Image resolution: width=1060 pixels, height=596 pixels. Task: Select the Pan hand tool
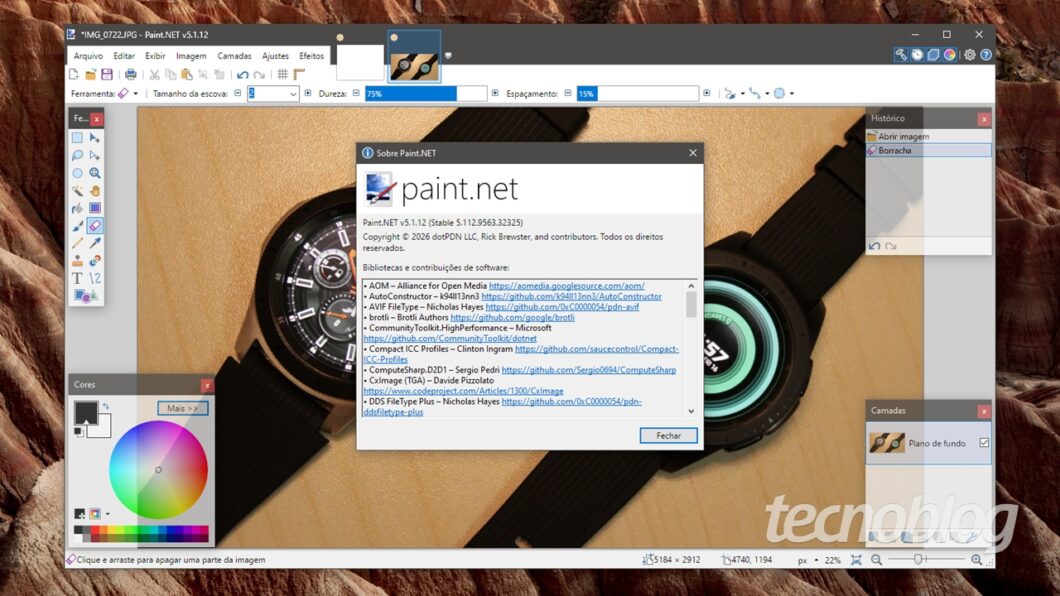[x=95, y=191]
